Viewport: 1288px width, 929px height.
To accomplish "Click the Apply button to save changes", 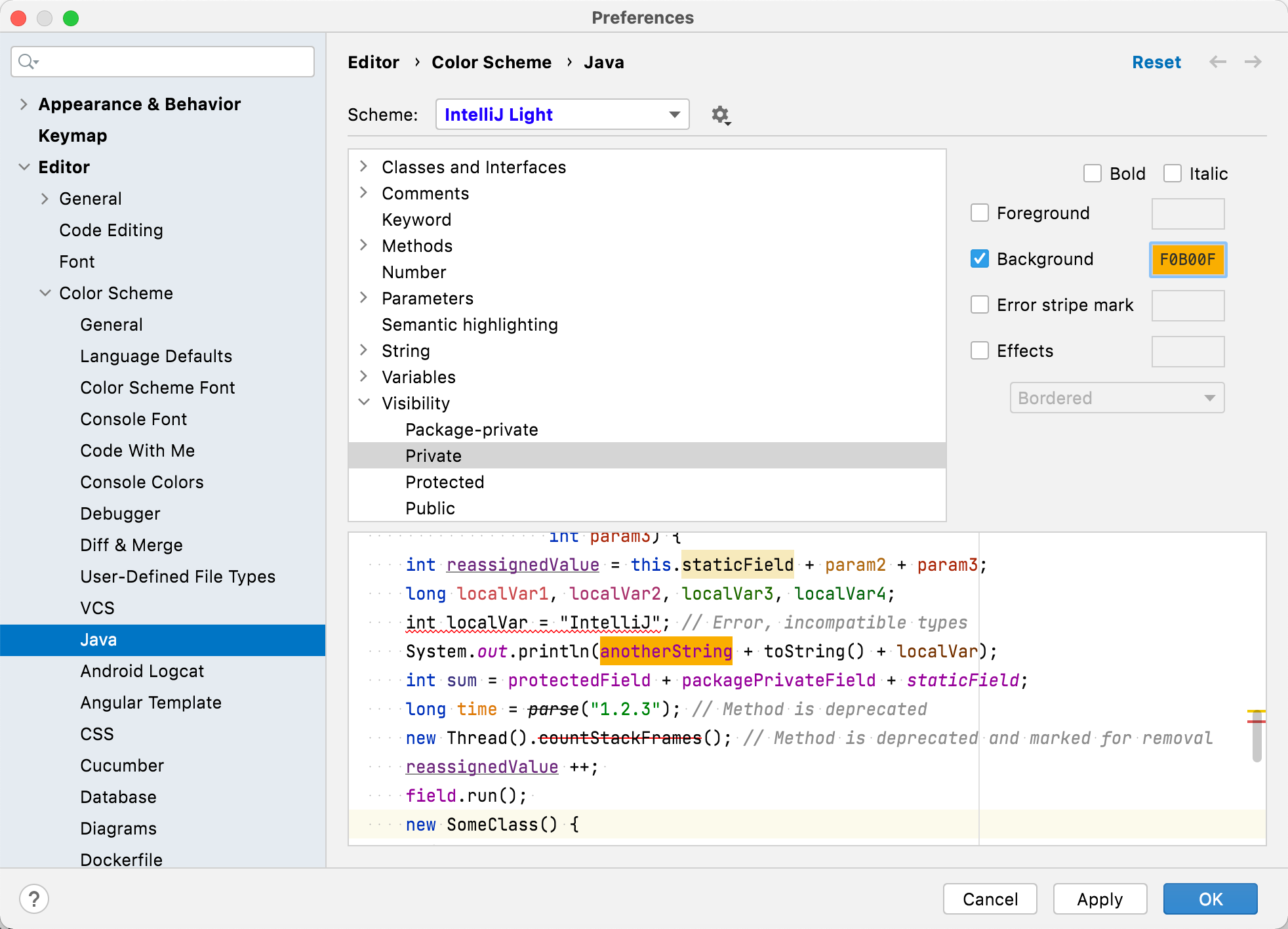I will (x=1099, y=899).
